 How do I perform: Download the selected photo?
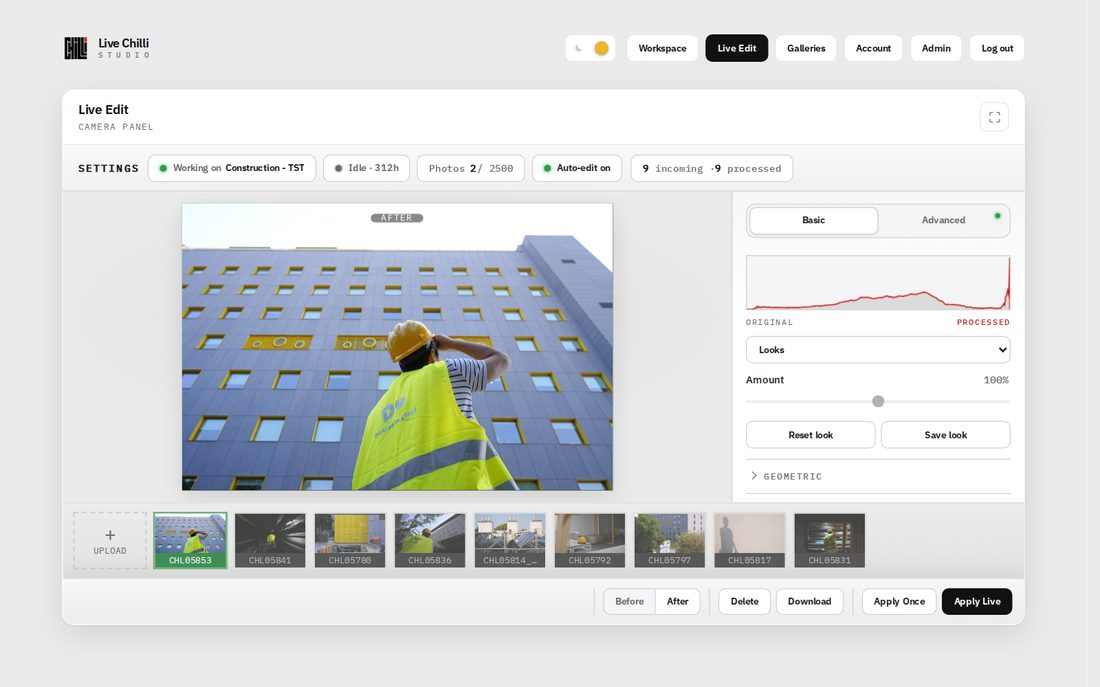[x=810, y=601]
